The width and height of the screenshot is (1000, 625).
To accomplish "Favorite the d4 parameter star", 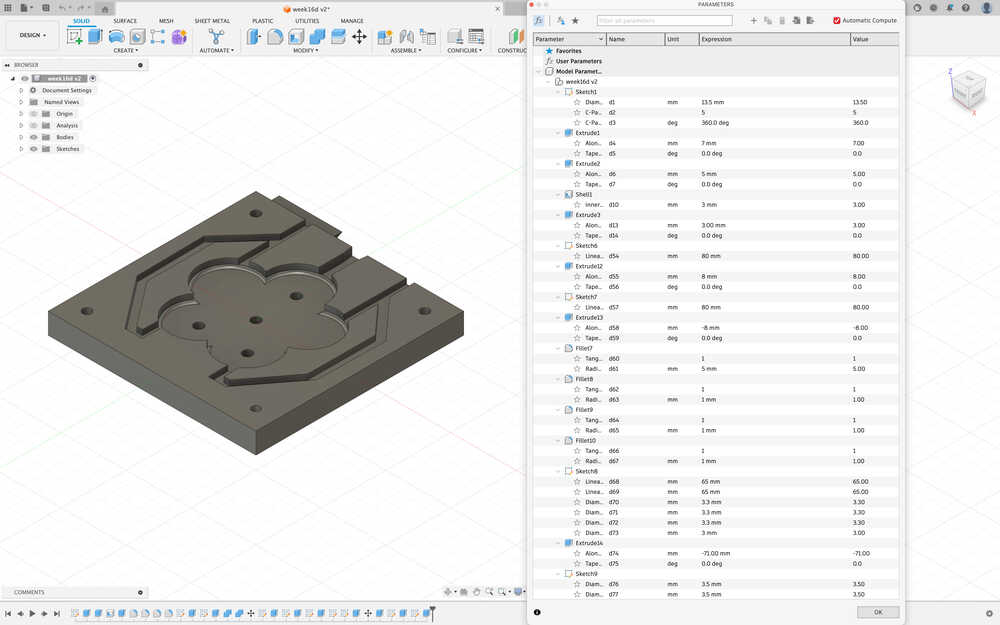I will 577,143.
